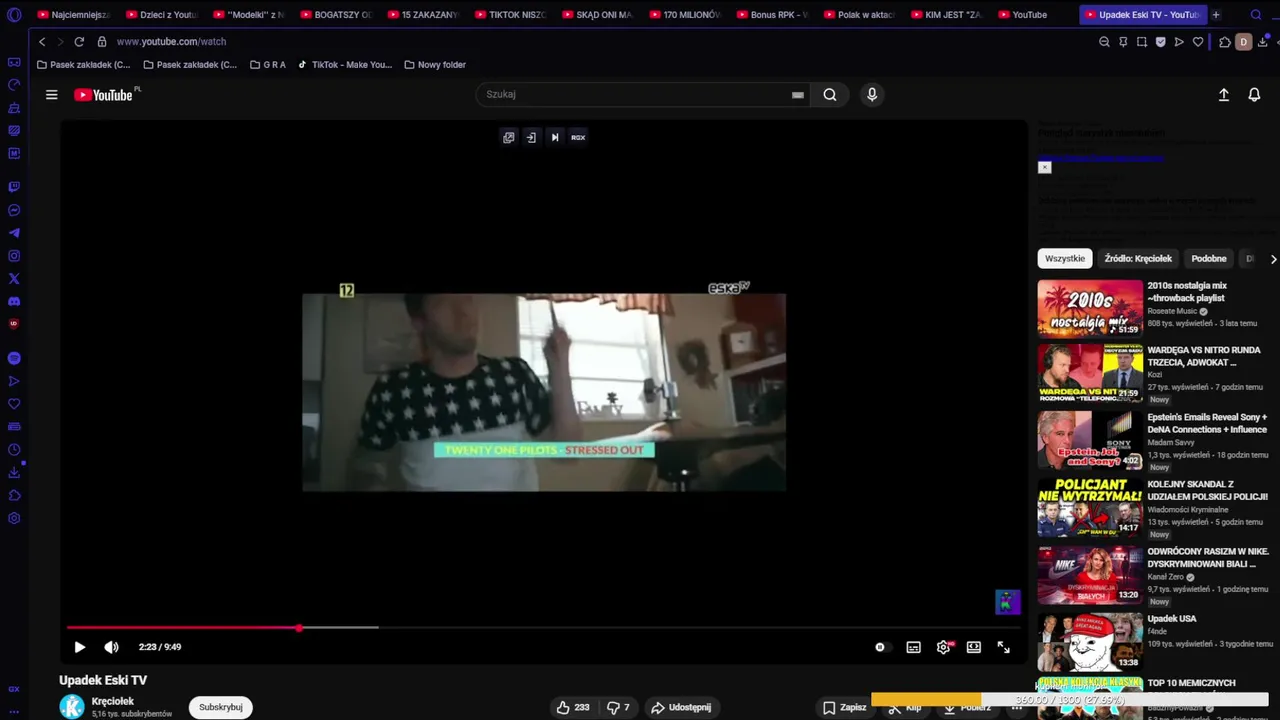1280x720 pixels.
Task: Start voice search with microphone icon
Action: click(x=872, y=94)
